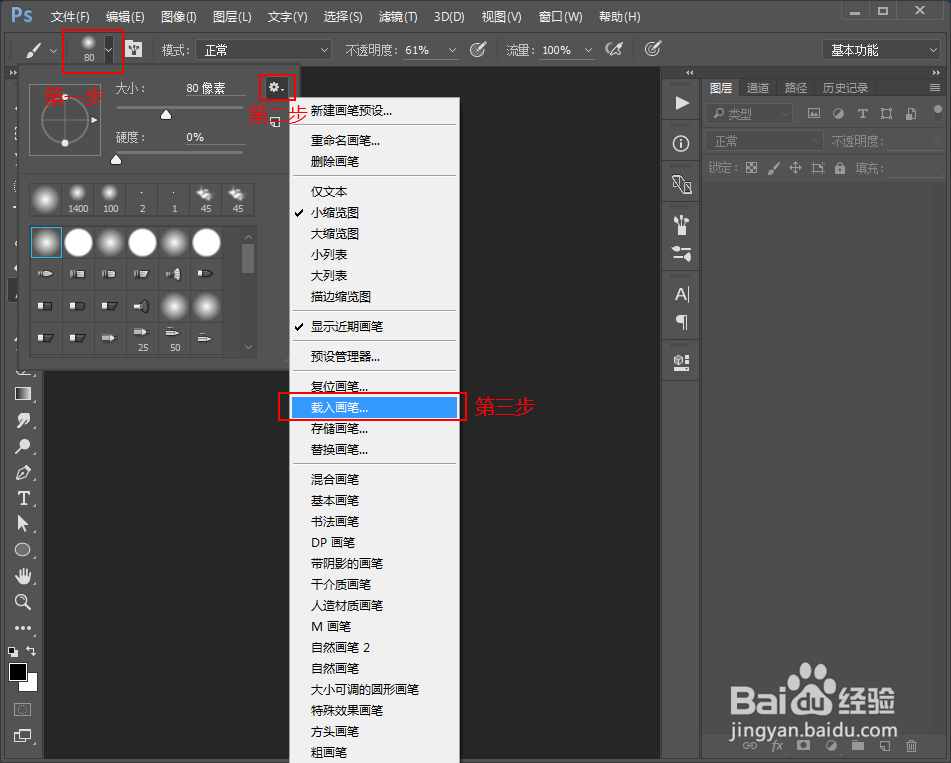Click the black foreground color swatch
Screen dimensions: 951x763
click(18, 672)
